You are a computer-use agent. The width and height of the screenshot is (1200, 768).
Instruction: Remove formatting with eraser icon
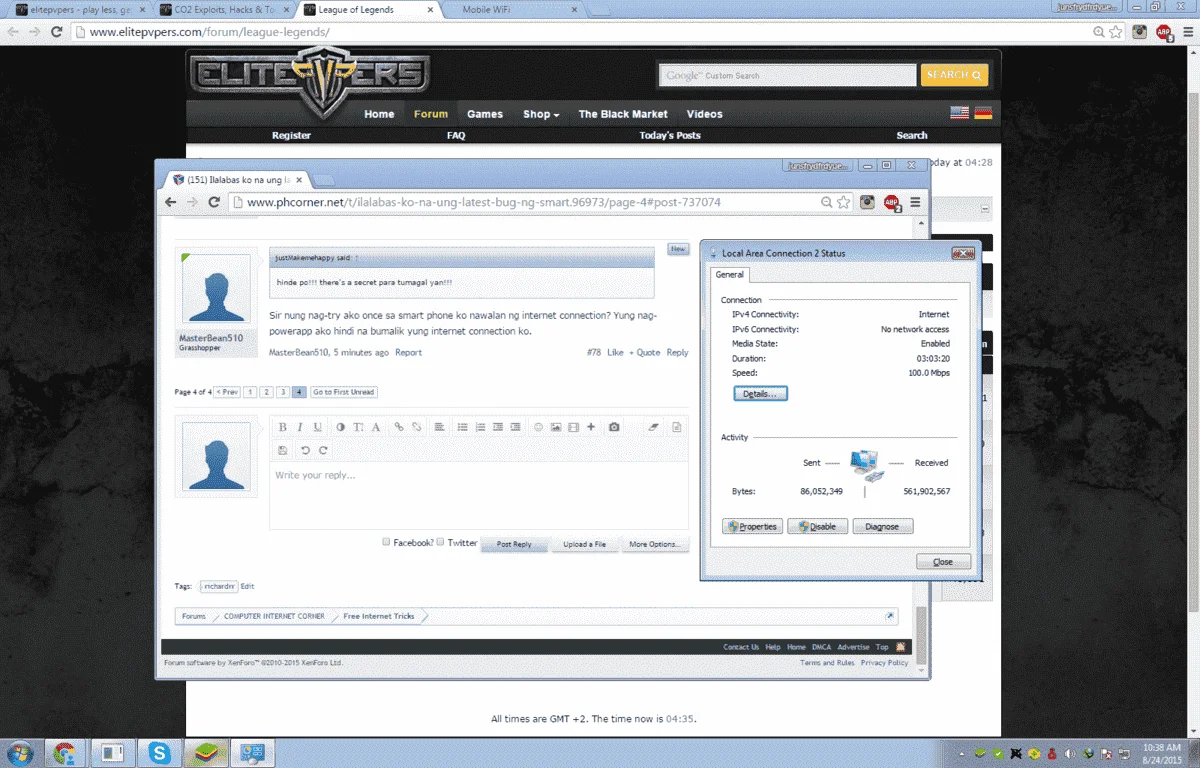[x=654, y=427]
